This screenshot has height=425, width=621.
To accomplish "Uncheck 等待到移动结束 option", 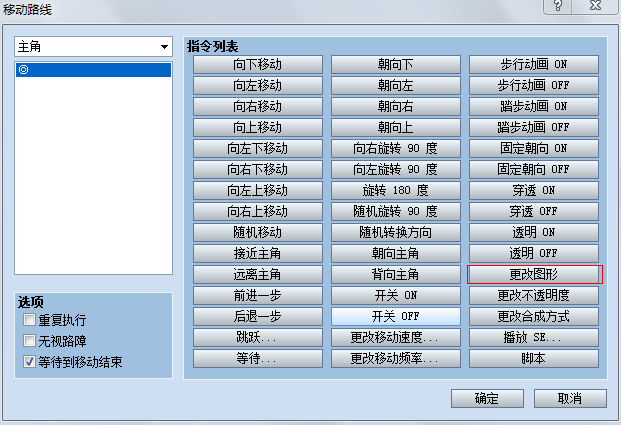I will (29, 362).
